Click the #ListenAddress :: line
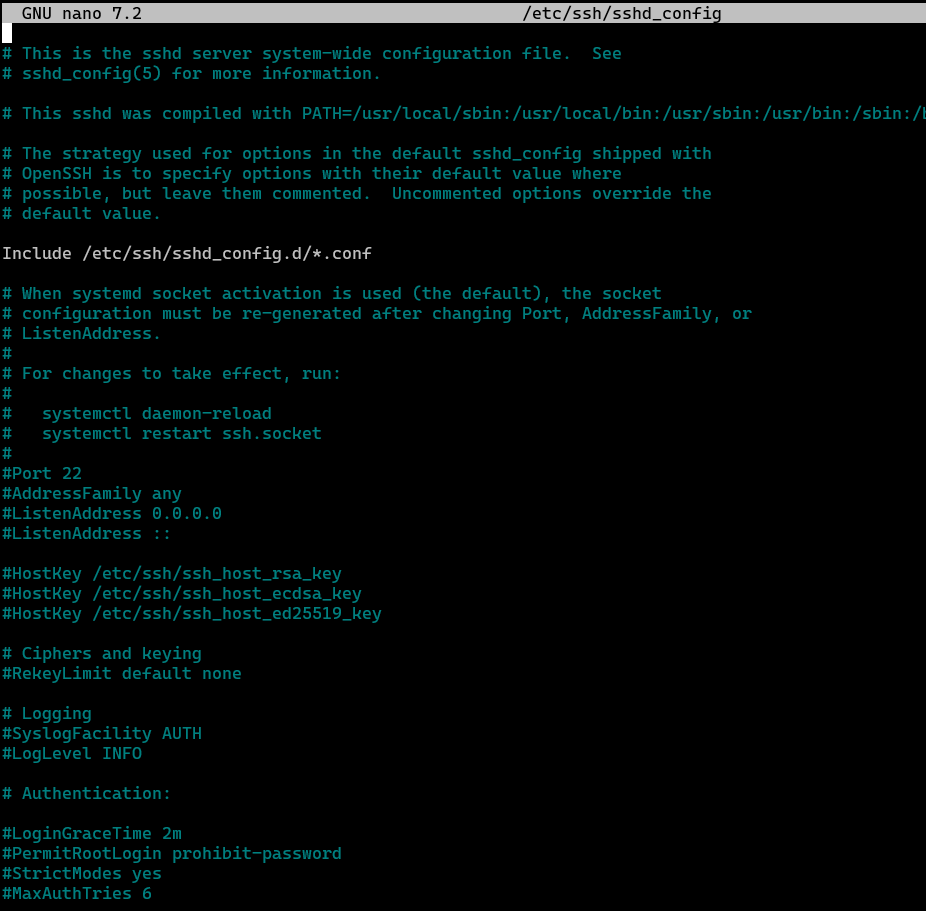The image size is (926, 911). point(85,533)
